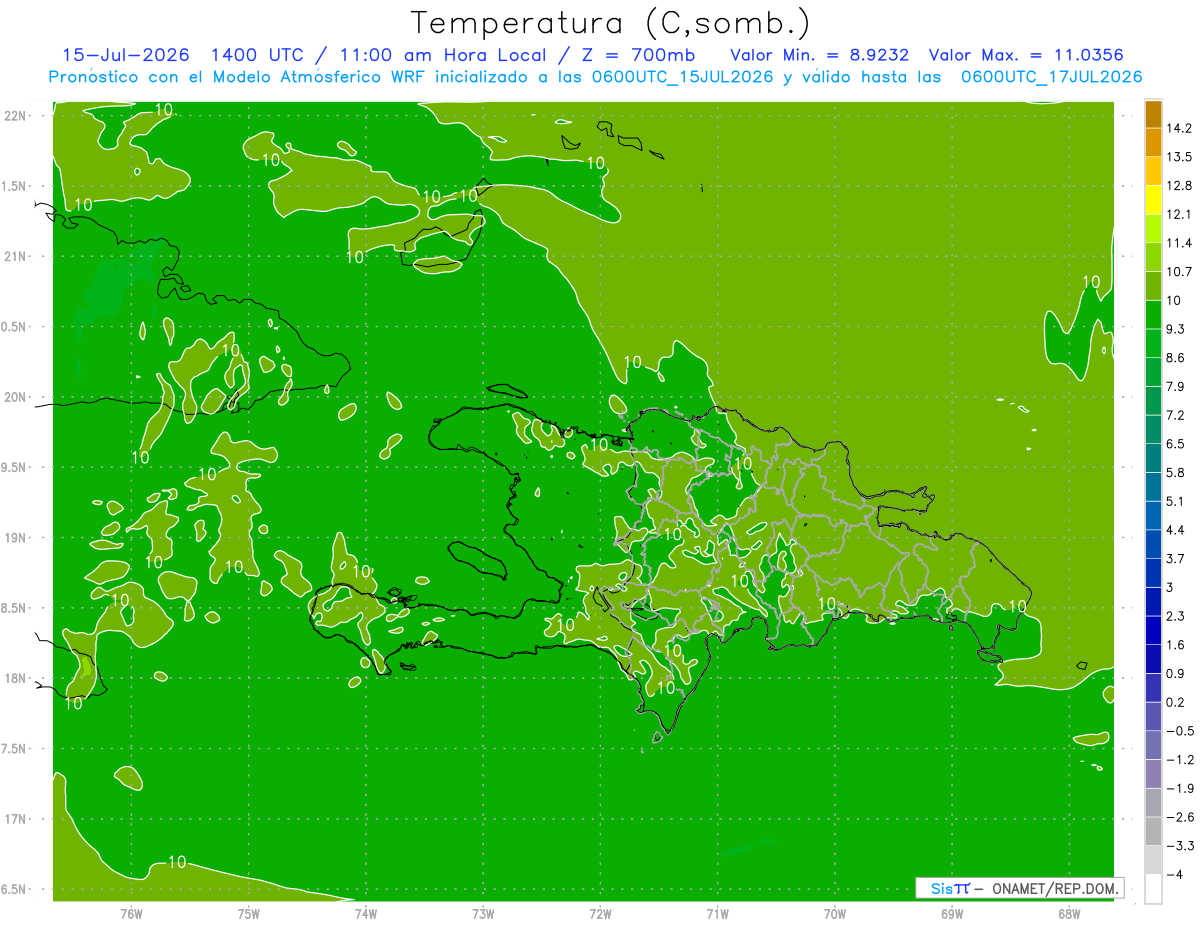Click the "75W" longitude label
1200x927 pixels.
point(249,914)
